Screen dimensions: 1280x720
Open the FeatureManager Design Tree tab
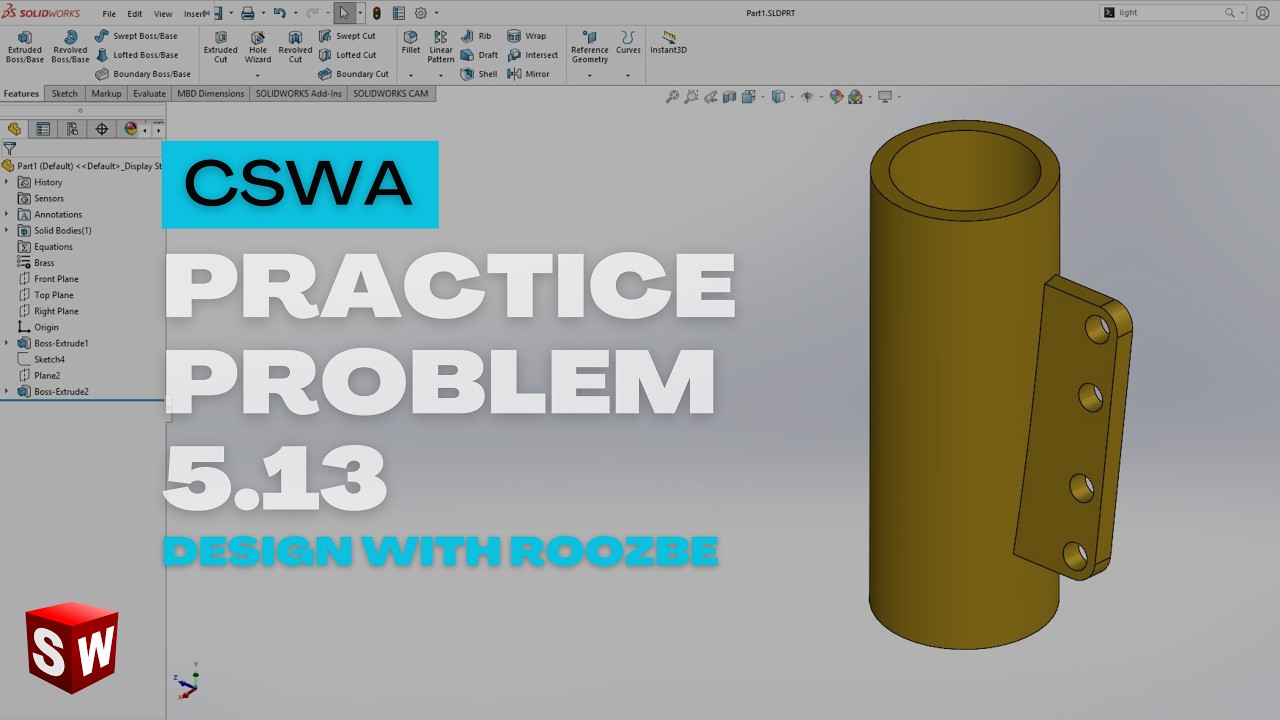[x=14, y=129]
